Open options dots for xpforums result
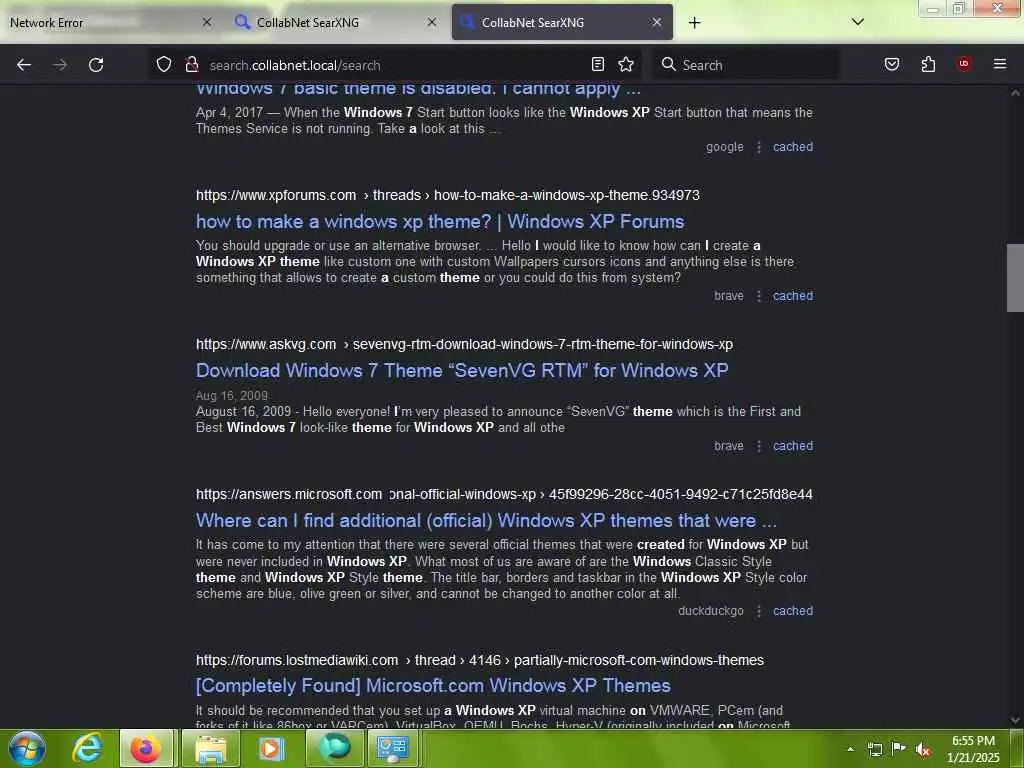The height and width of the screenshot is (768, 1024). click(759, 296)
